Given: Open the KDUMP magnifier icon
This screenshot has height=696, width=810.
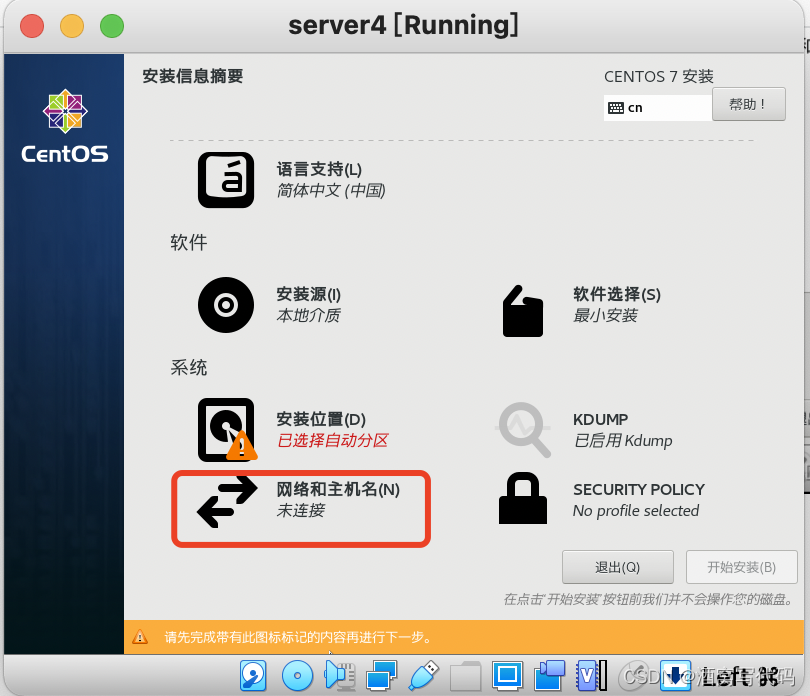Looking at the screenshot, I should click(x=523, y=429).
